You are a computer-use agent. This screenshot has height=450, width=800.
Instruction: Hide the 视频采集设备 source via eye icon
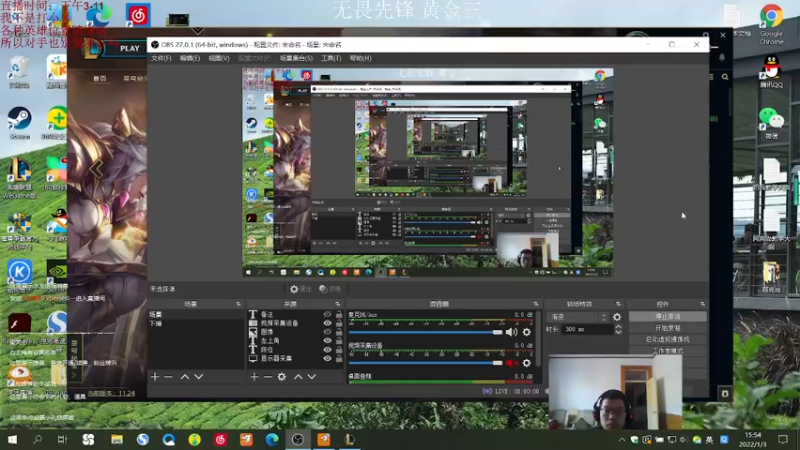pos(327,323)
